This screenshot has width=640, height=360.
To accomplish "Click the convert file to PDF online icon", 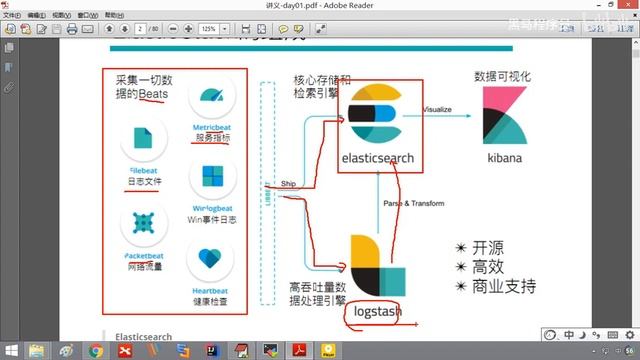I will pos(10,29).
